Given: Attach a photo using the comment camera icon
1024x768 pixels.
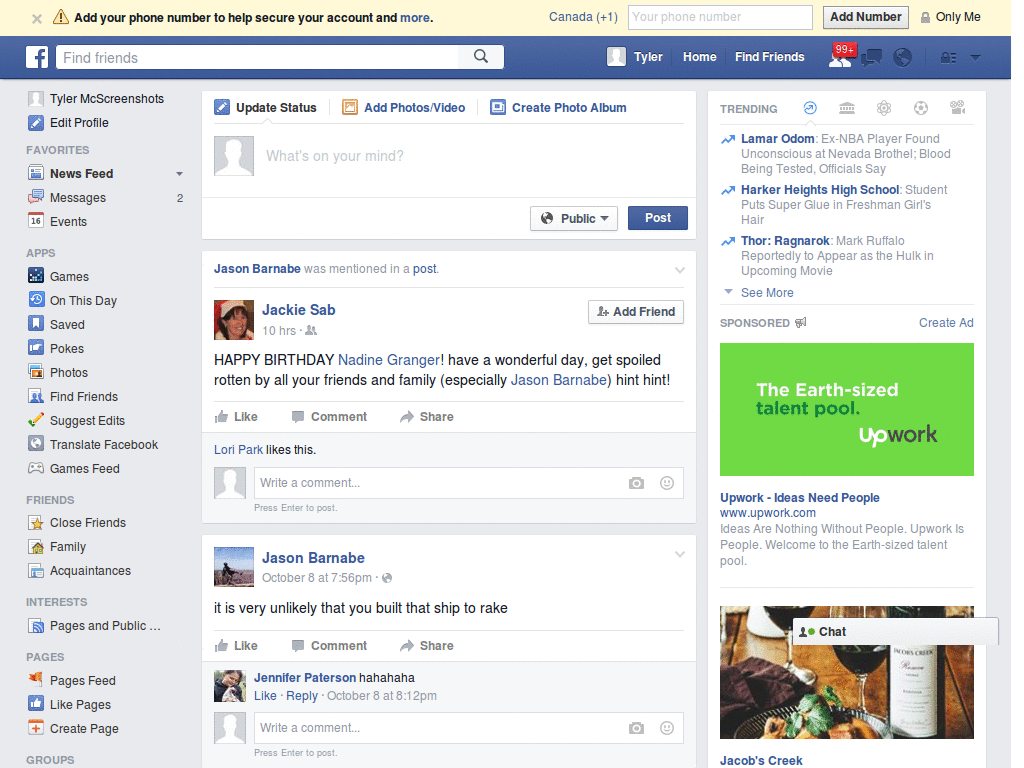Looking at the screenshot, I should tap(636, 483).
